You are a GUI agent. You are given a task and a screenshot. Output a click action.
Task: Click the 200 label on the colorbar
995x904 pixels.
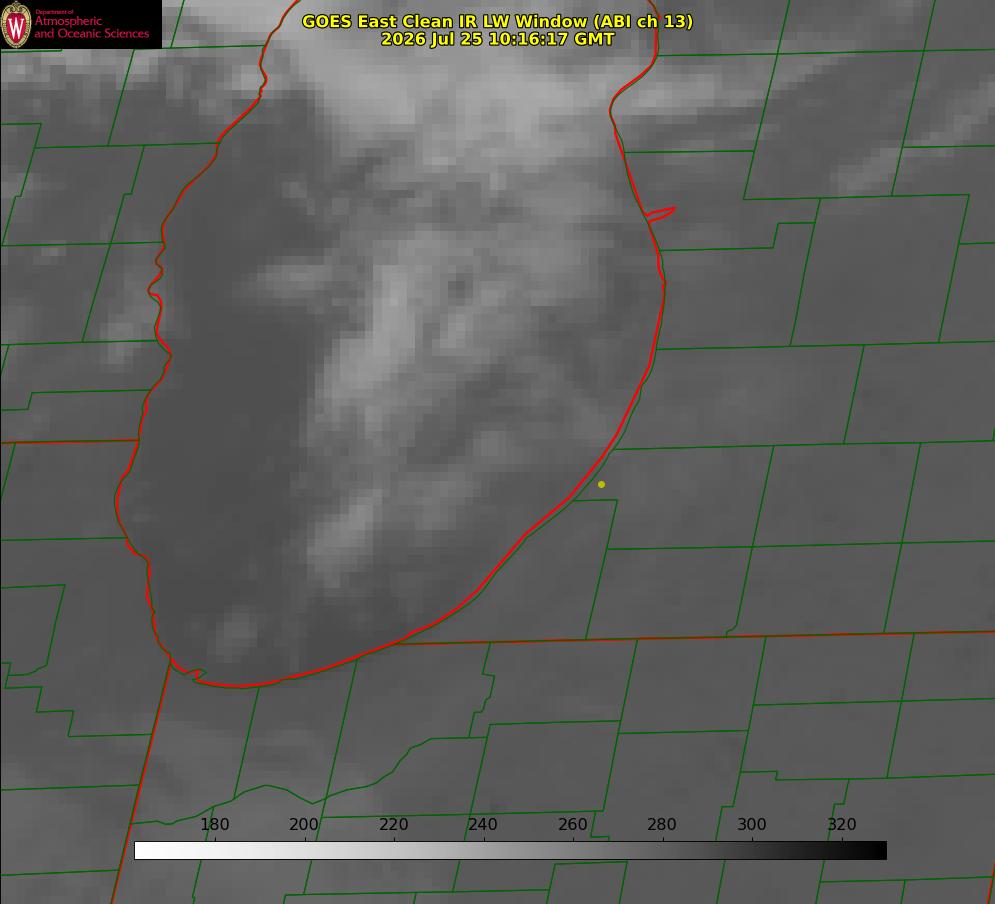(304, 824)
